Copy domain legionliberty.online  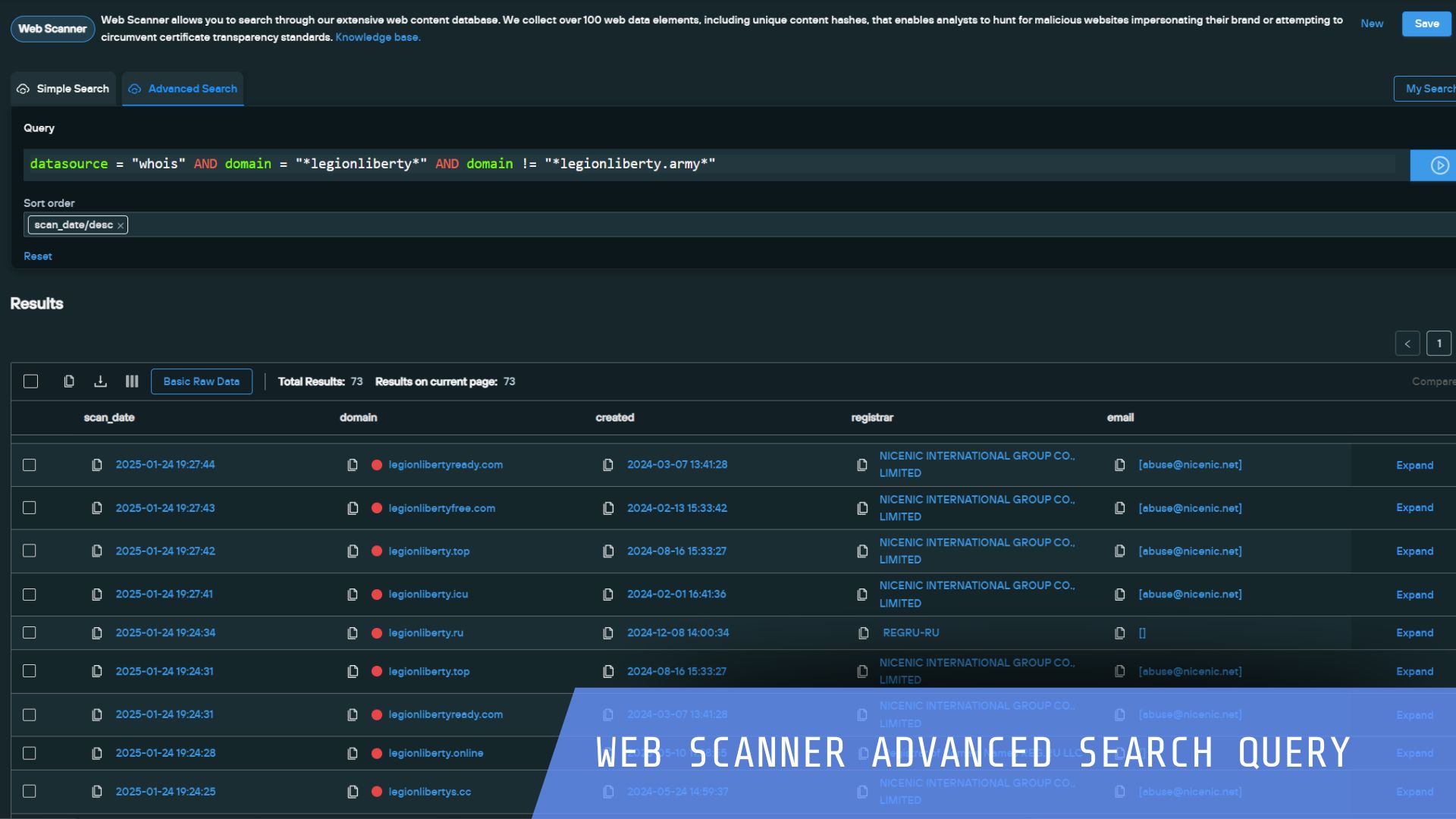click(x=353, y=754)
